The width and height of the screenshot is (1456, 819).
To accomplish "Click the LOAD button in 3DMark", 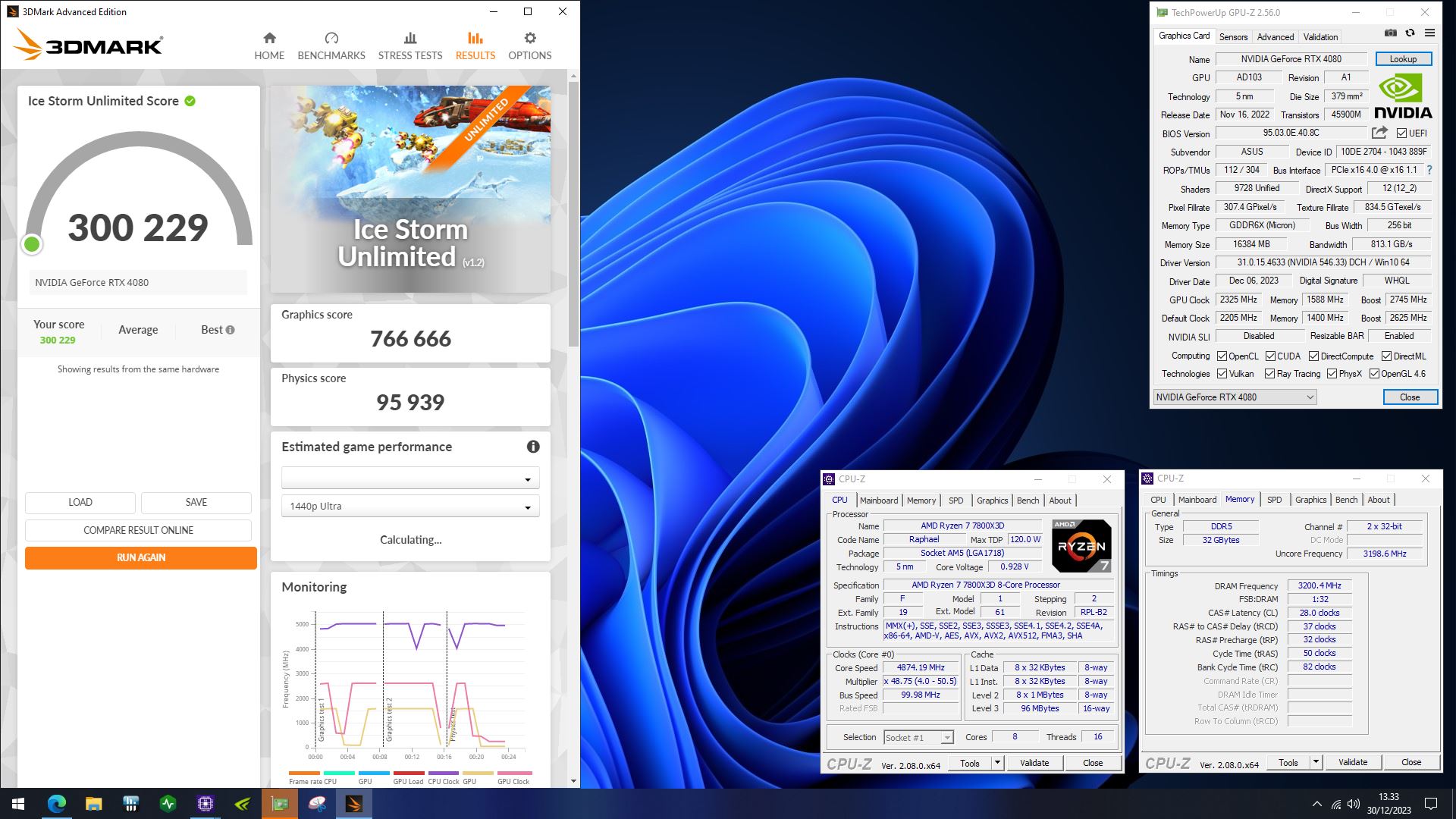I will [80, 502].
